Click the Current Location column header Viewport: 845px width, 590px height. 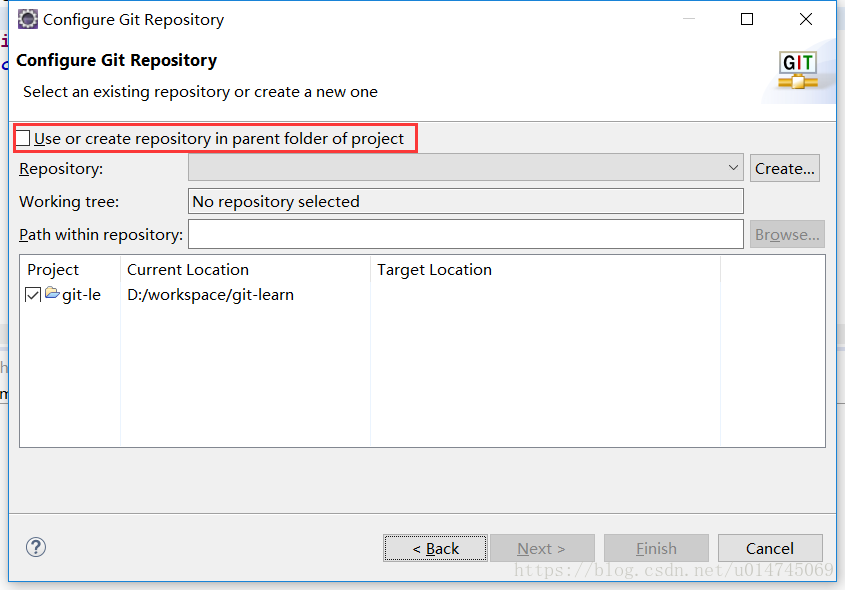246,269
